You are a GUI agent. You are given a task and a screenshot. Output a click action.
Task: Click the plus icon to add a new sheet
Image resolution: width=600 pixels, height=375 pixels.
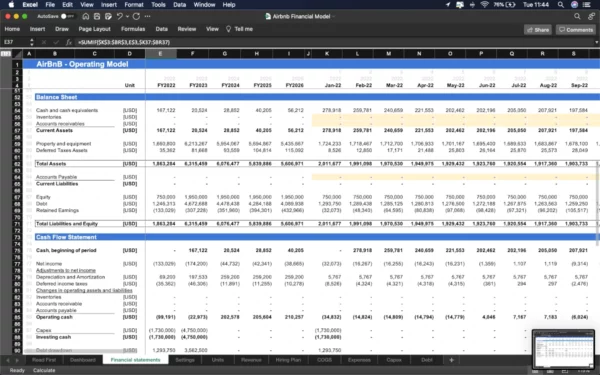tap(452, 360)
